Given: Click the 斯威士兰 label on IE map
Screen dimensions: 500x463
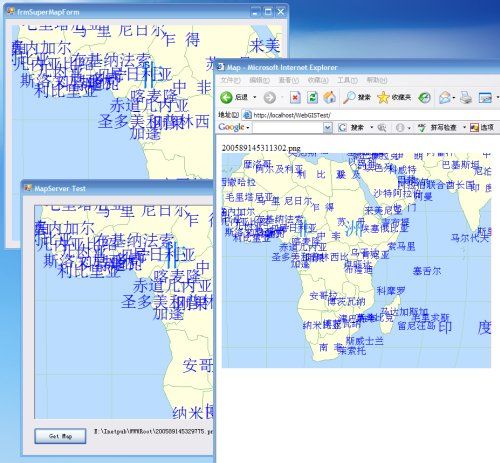Looking at the screenshot, I should point(365,341).
